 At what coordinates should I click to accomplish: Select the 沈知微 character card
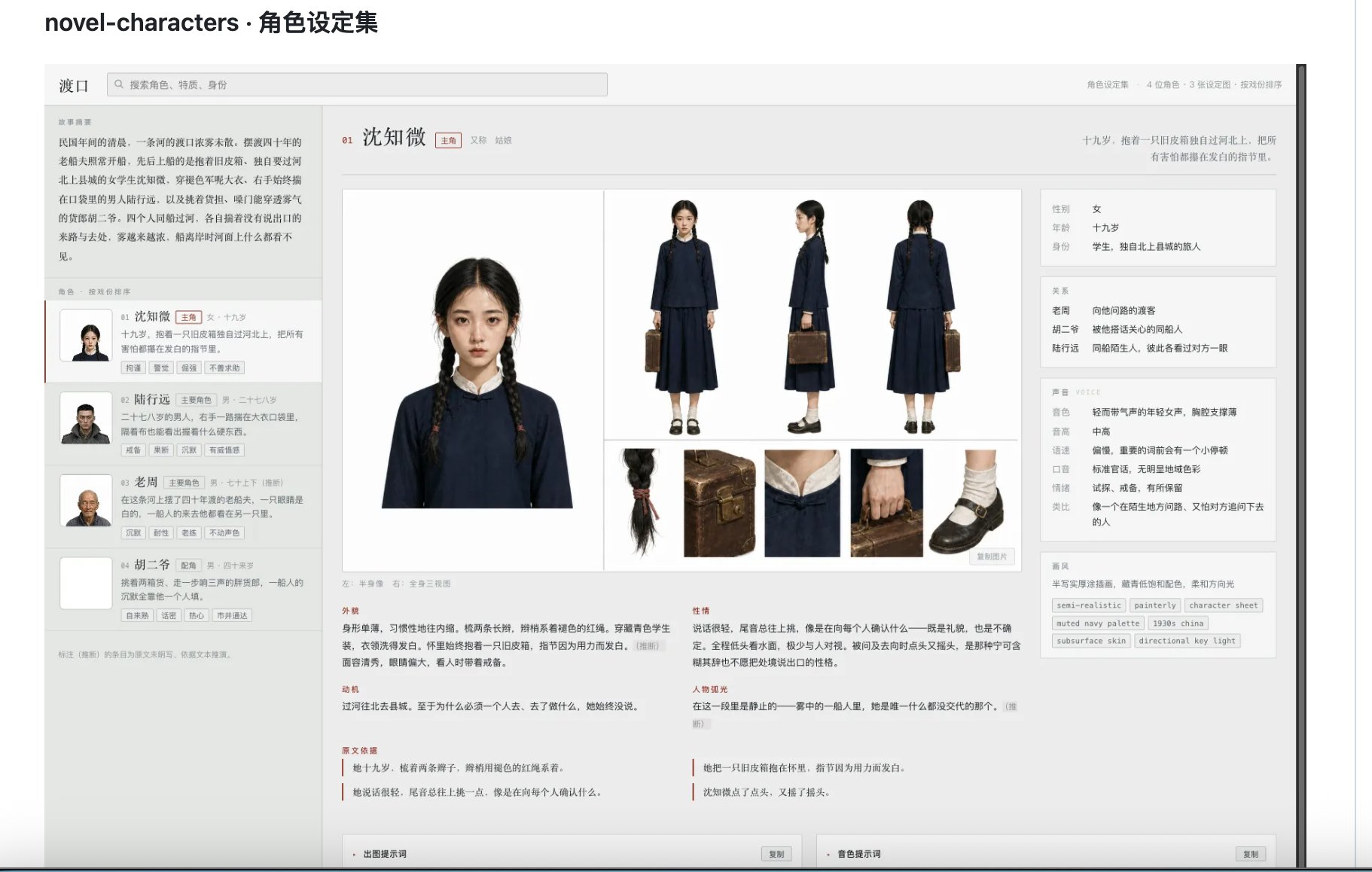click(x=184, y=341)
